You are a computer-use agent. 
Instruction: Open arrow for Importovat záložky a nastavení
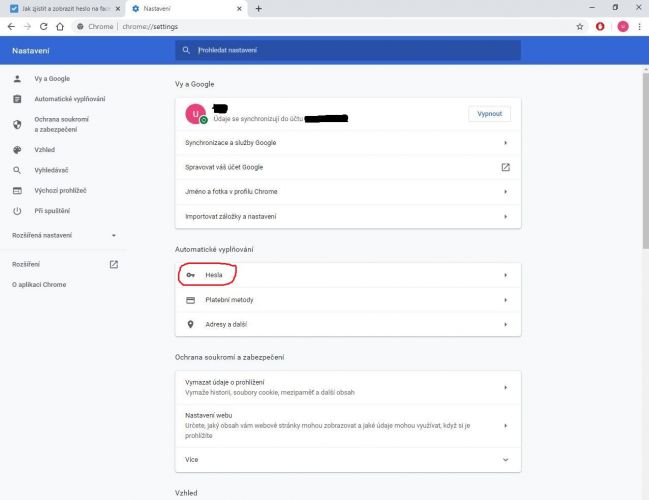(505, 216)
